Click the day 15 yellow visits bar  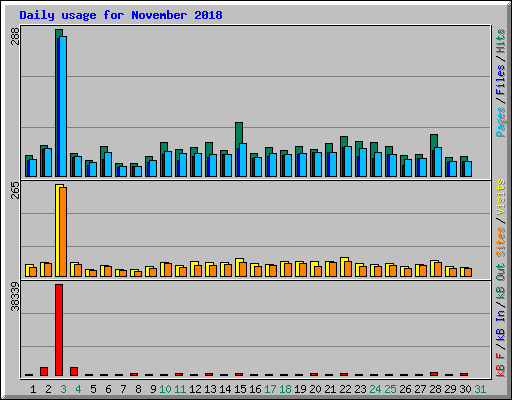[x=238, y=267]
